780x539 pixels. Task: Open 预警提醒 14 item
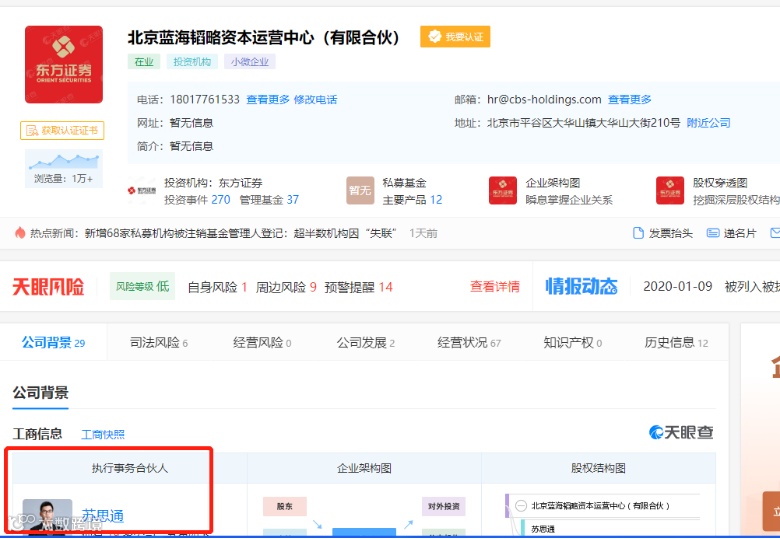pos(358,287)
